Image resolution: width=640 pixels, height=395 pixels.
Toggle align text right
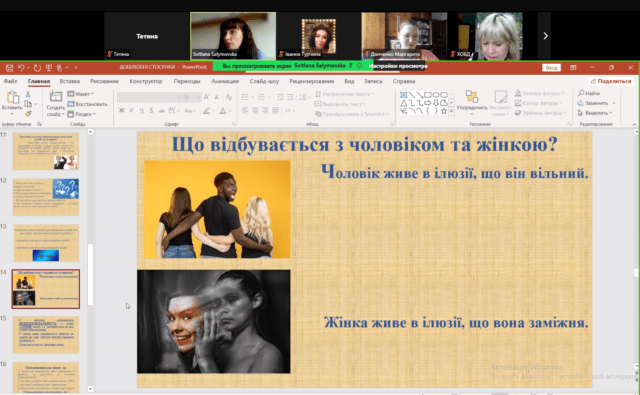265,111
